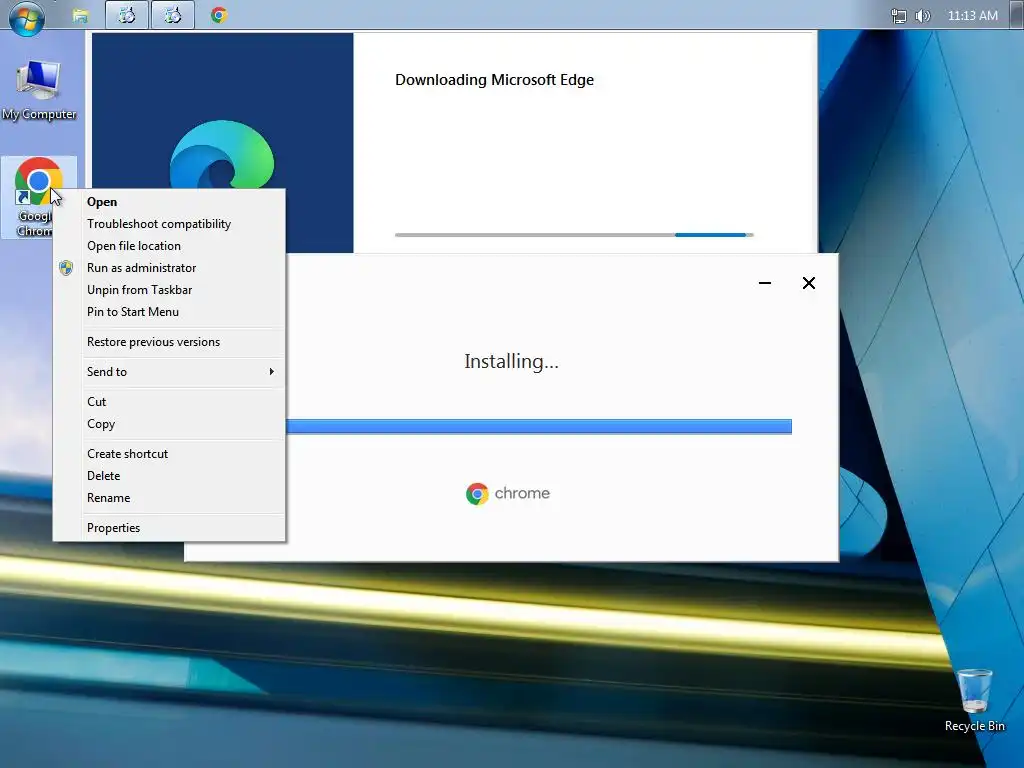The height and width of the screenshot is (768, 1024).
Task: Choose Copy from the context menu
Action: click(169, 424)
